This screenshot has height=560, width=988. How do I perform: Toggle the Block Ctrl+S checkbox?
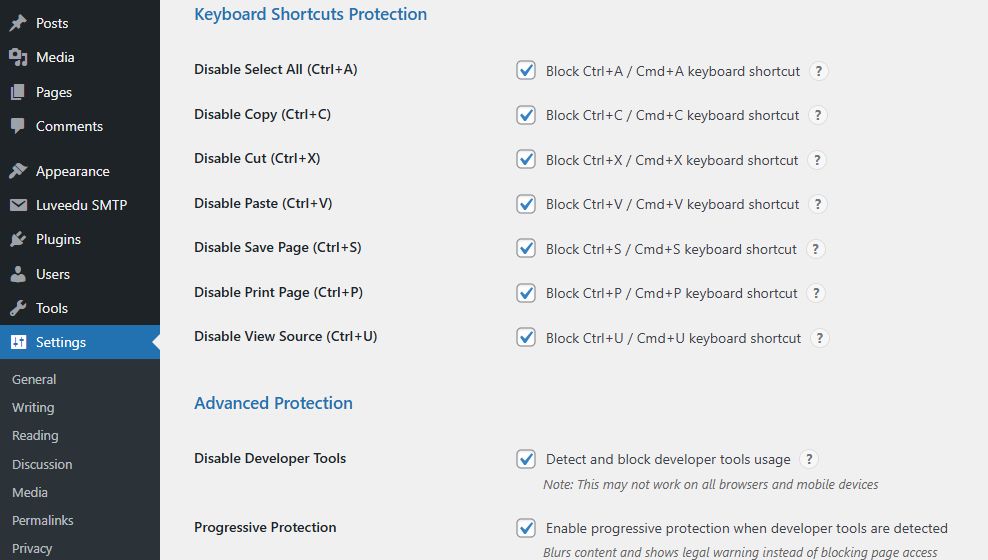coord(526,248)
